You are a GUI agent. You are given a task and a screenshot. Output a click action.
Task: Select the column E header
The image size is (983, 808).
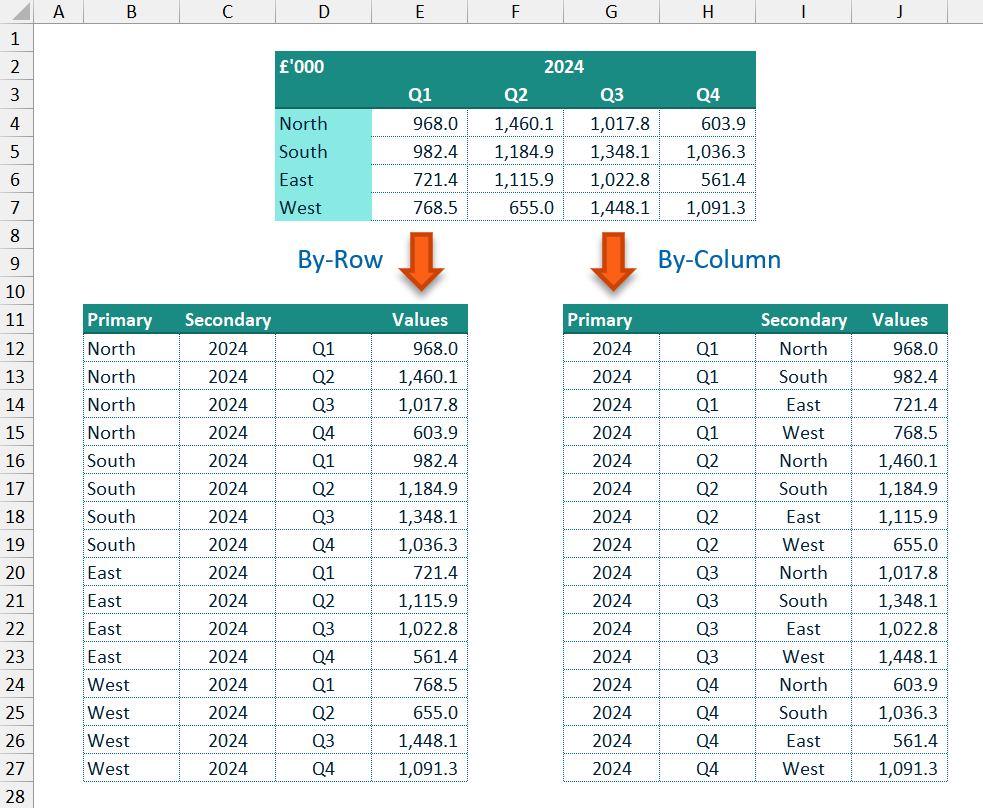[x=419, y=12]
